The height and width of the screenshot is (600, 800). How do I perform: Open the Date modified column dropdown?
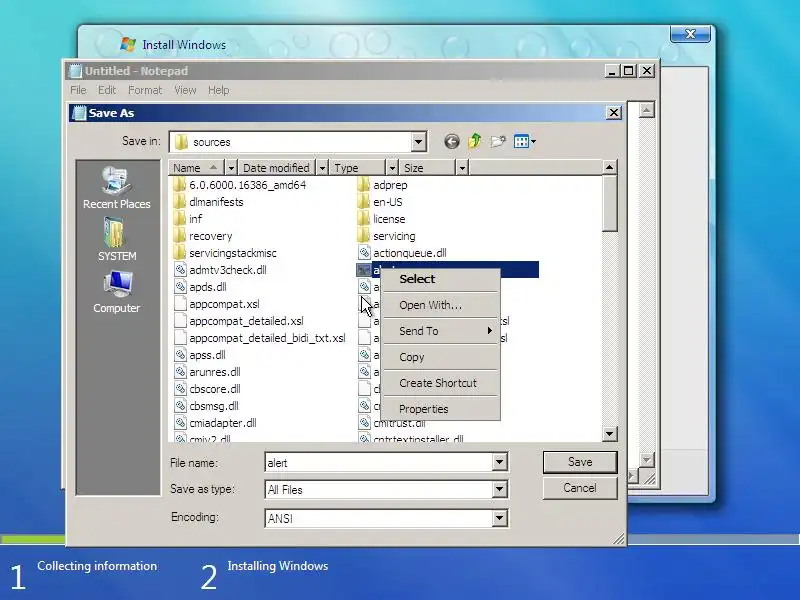click(322, 167)
